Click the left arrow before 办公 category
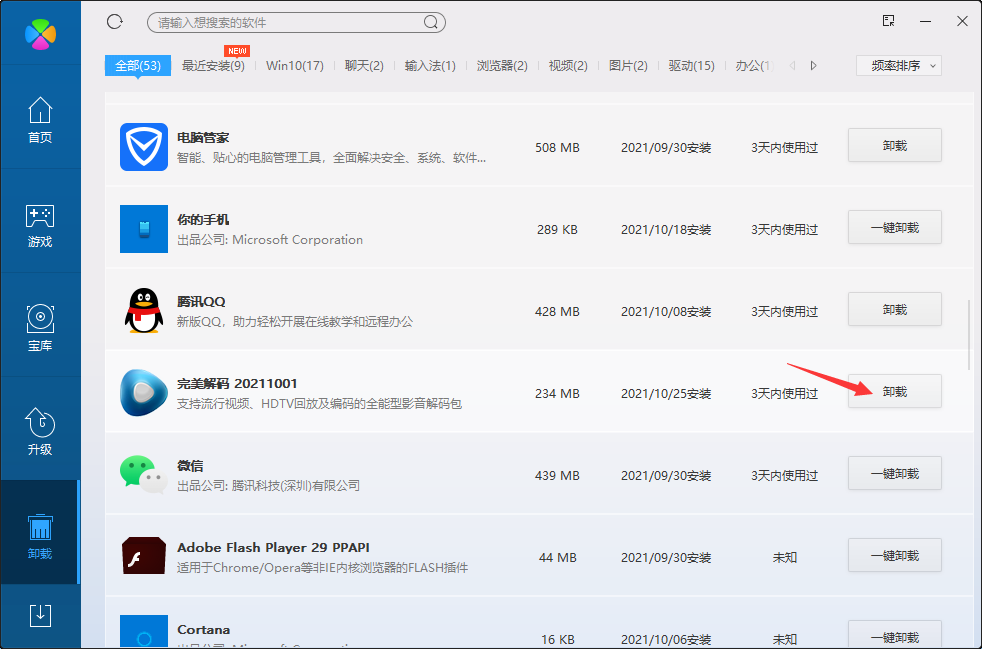Image resolution: width=982 pixels, height=649 pixels. click(x=789, y=64)
